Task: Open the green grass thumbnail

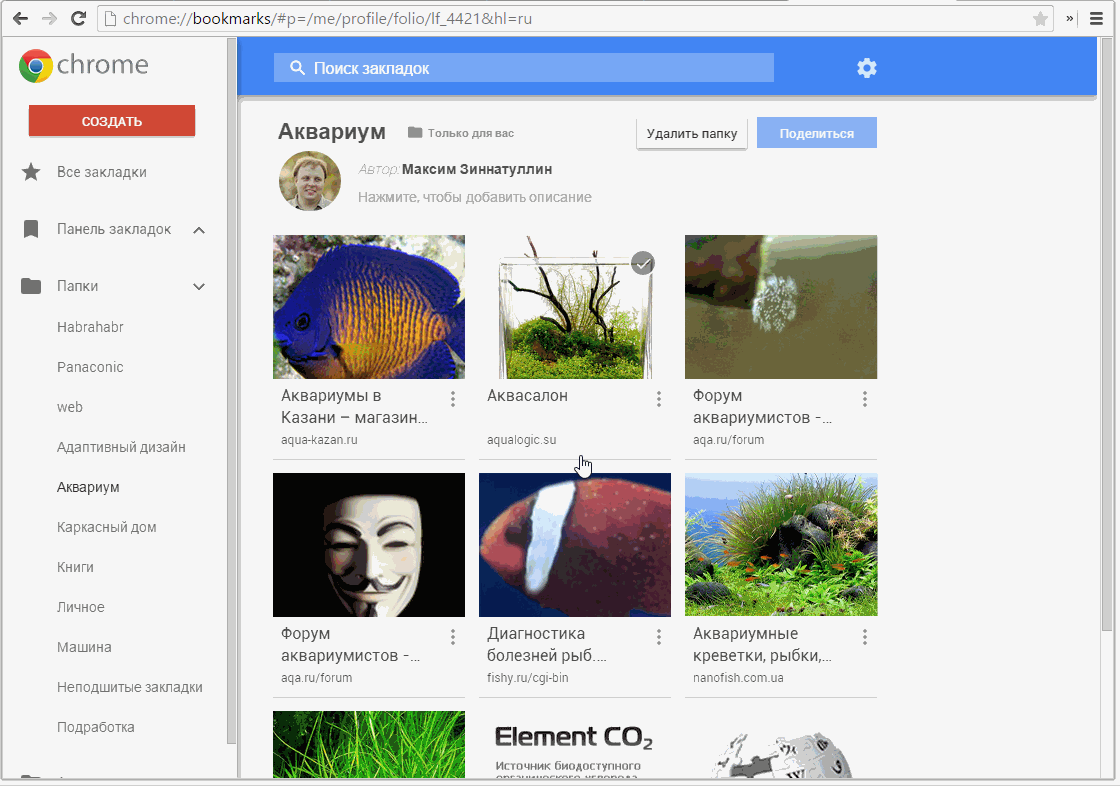Action: coord(369,745)
